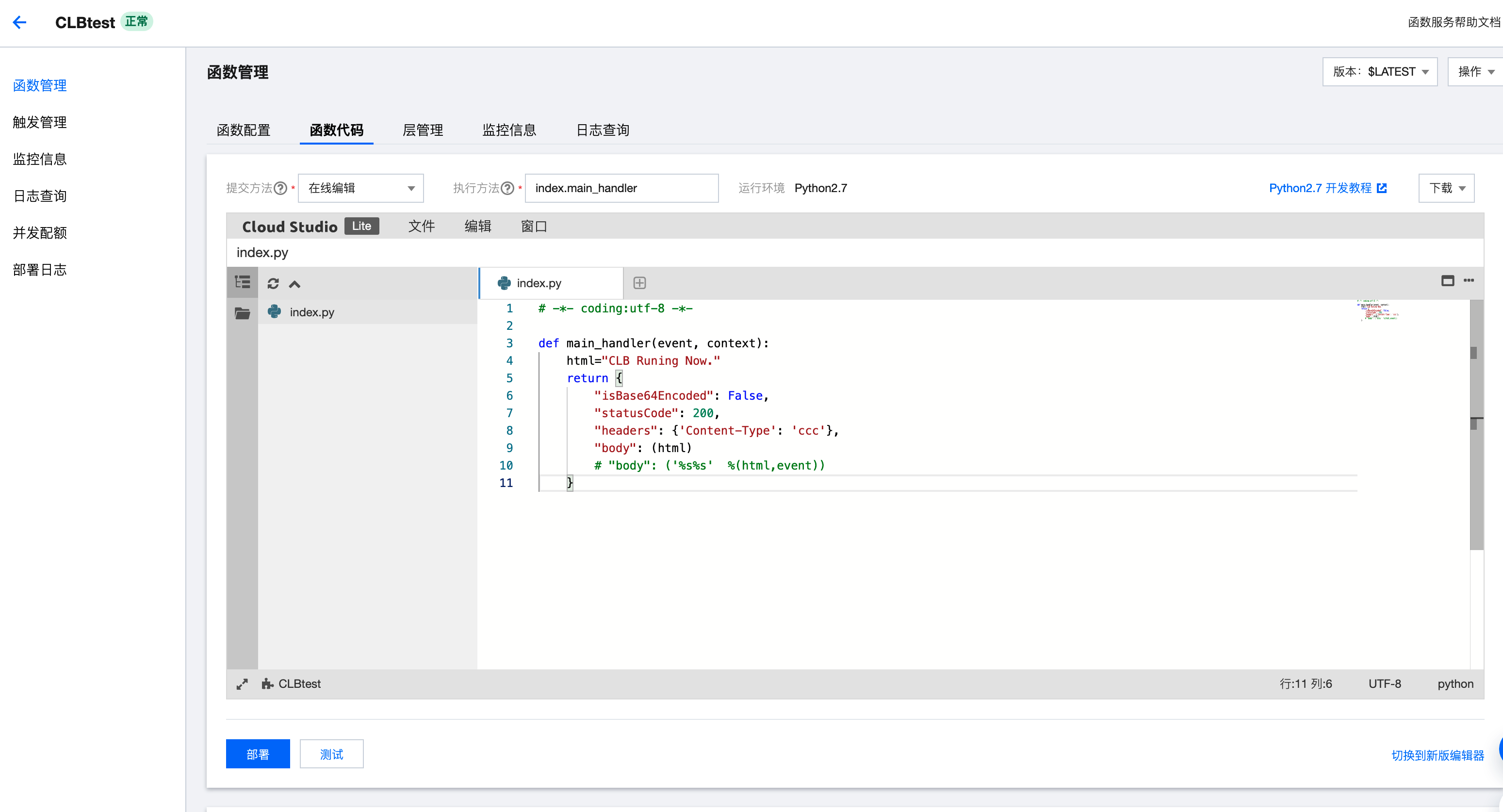The height and width of the screenshot is (812, 1503).
Task: Open the file tree explorer icon
Action: (242, 283)
